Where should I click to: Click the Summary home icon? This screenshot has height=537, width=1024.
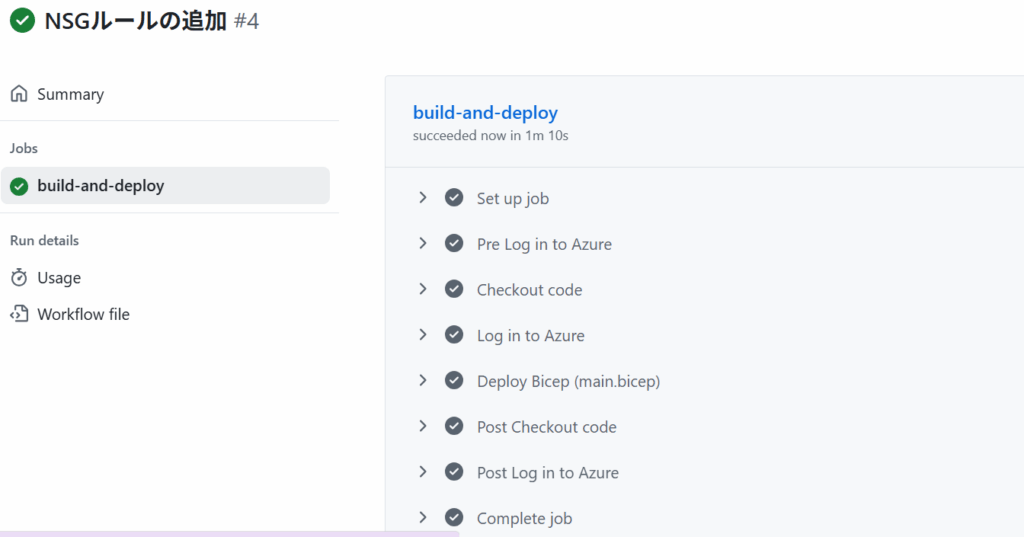pyautogui.click(x=19, y=94)
